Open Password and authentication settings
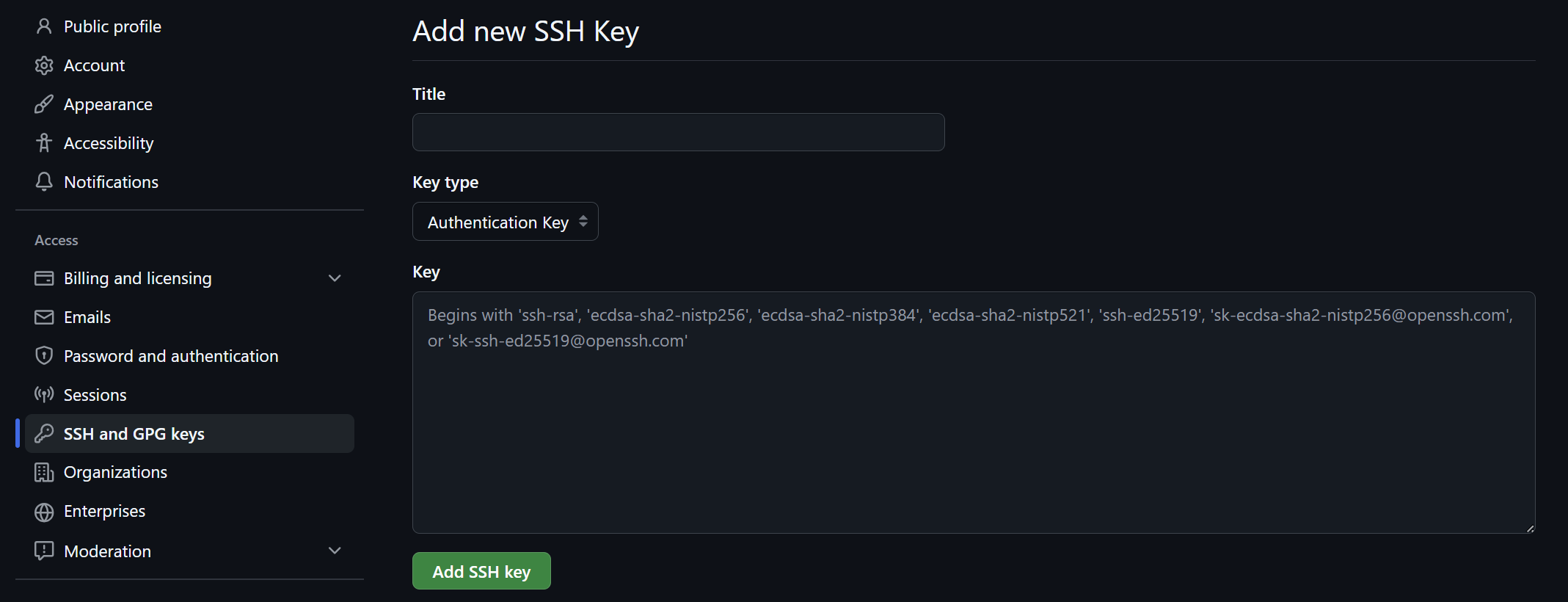 point(171,355)
